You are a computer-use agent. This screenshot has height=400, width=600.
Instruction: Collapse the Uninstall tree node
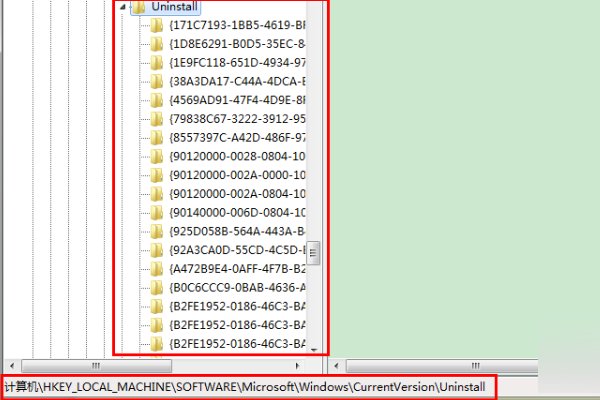[122, 7]
